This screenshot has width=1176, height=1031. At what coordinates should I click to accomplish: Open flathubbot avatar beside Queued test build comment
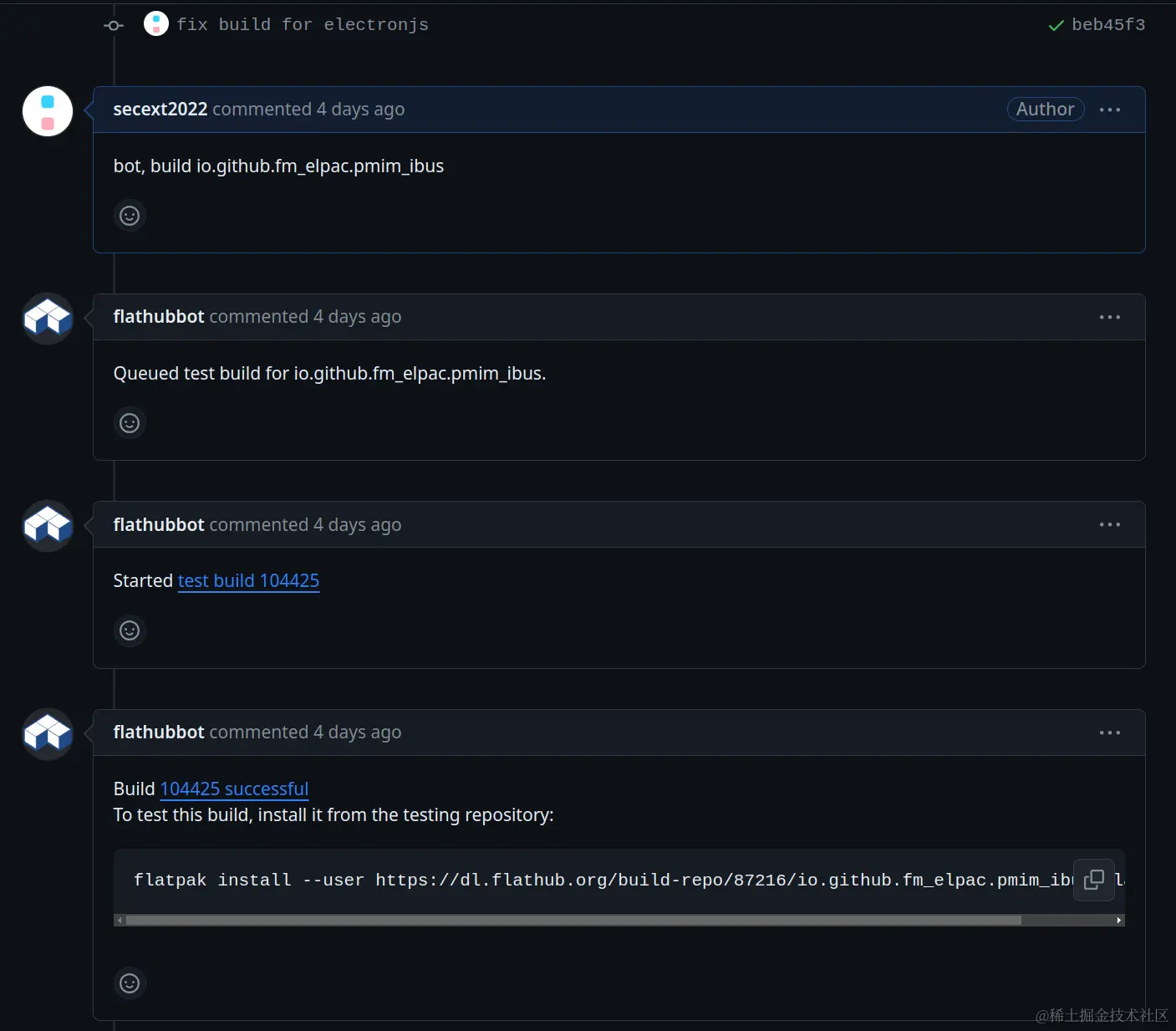48,319
